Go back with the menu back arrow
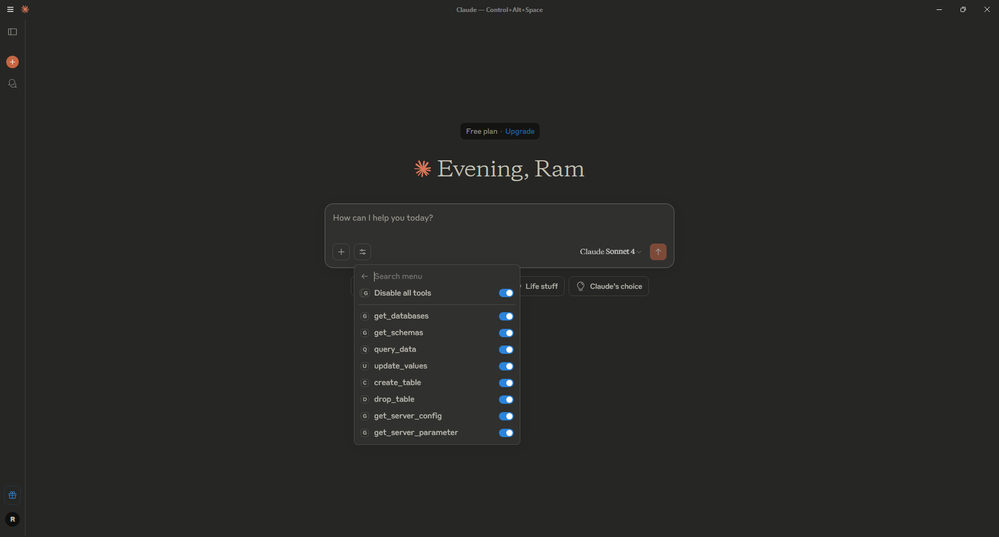The width and height of the screenshot is (999, 537). click(364, 276)
